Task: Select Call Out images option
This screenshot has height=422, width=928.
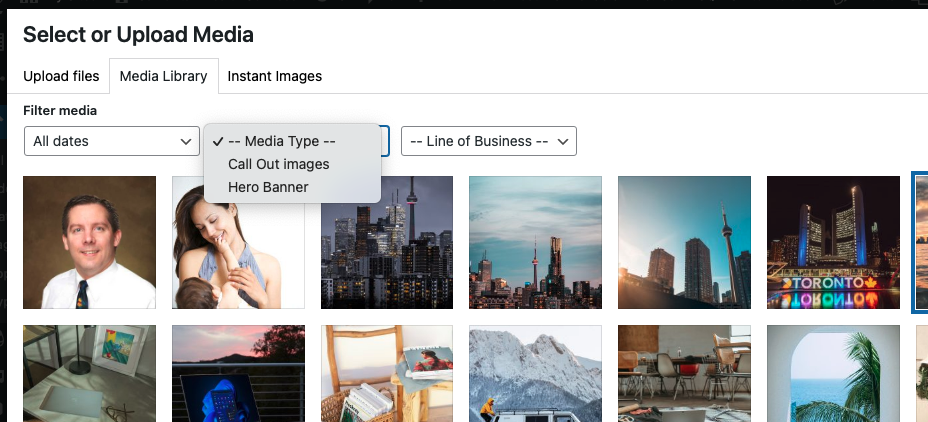Action: [x=292, y=164]
